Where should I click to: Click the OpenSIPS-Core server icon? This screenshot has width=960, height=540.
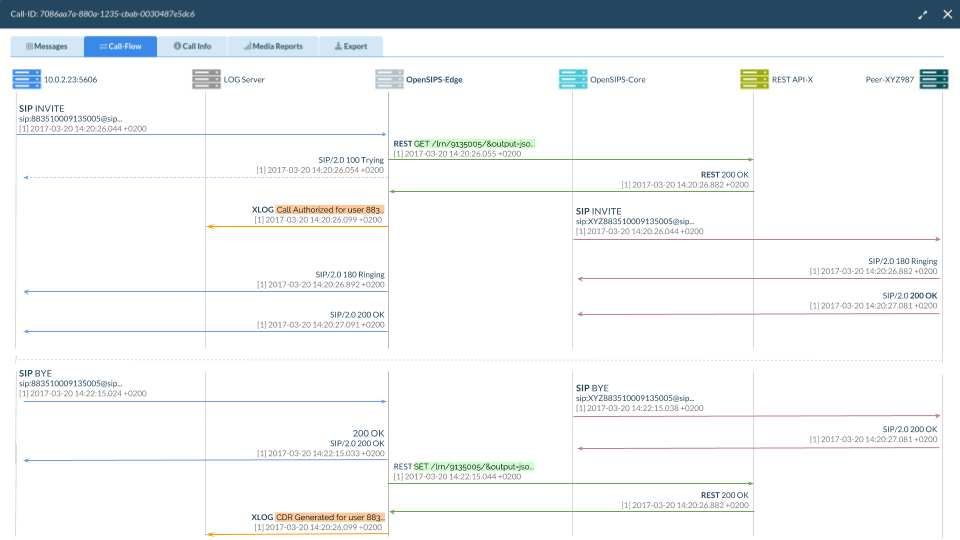[x=573, y=79]
